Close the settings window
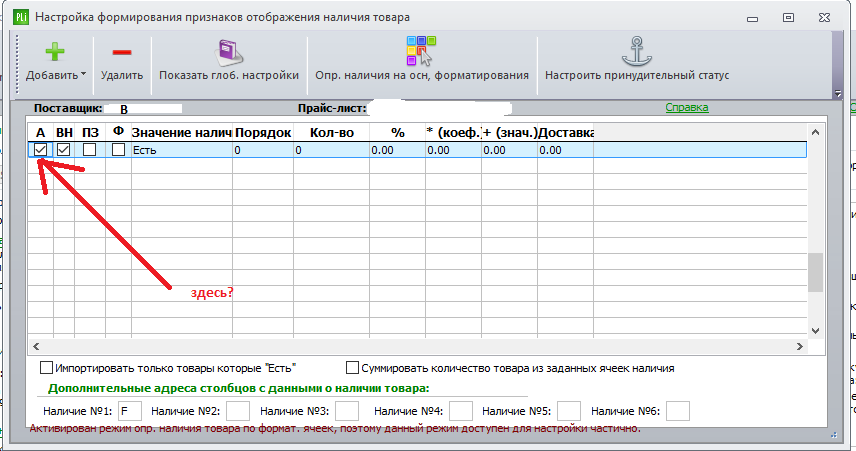856x451 pixels. click(x=825, y=17)
